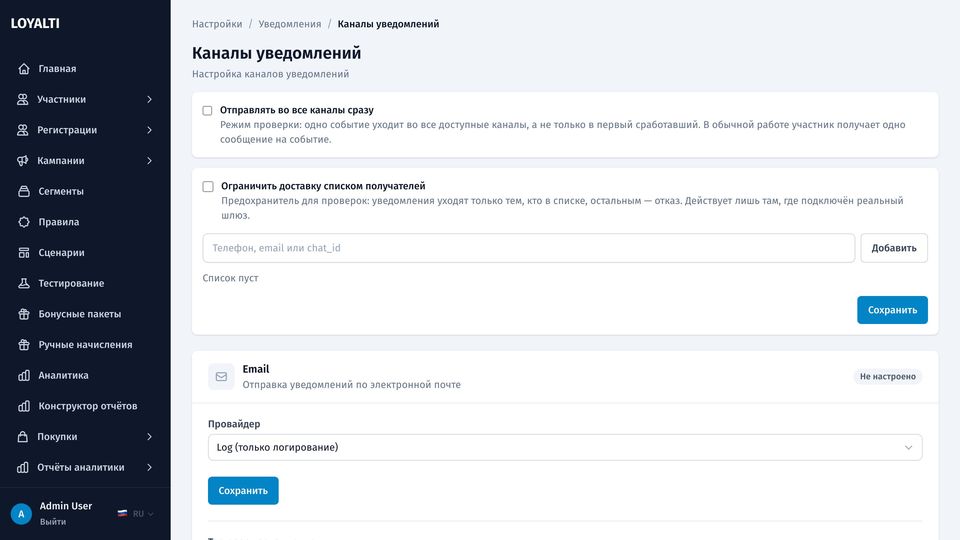
Task: Expand the Отчёты аналитики submenu chevron
Action: pos(149,467)
